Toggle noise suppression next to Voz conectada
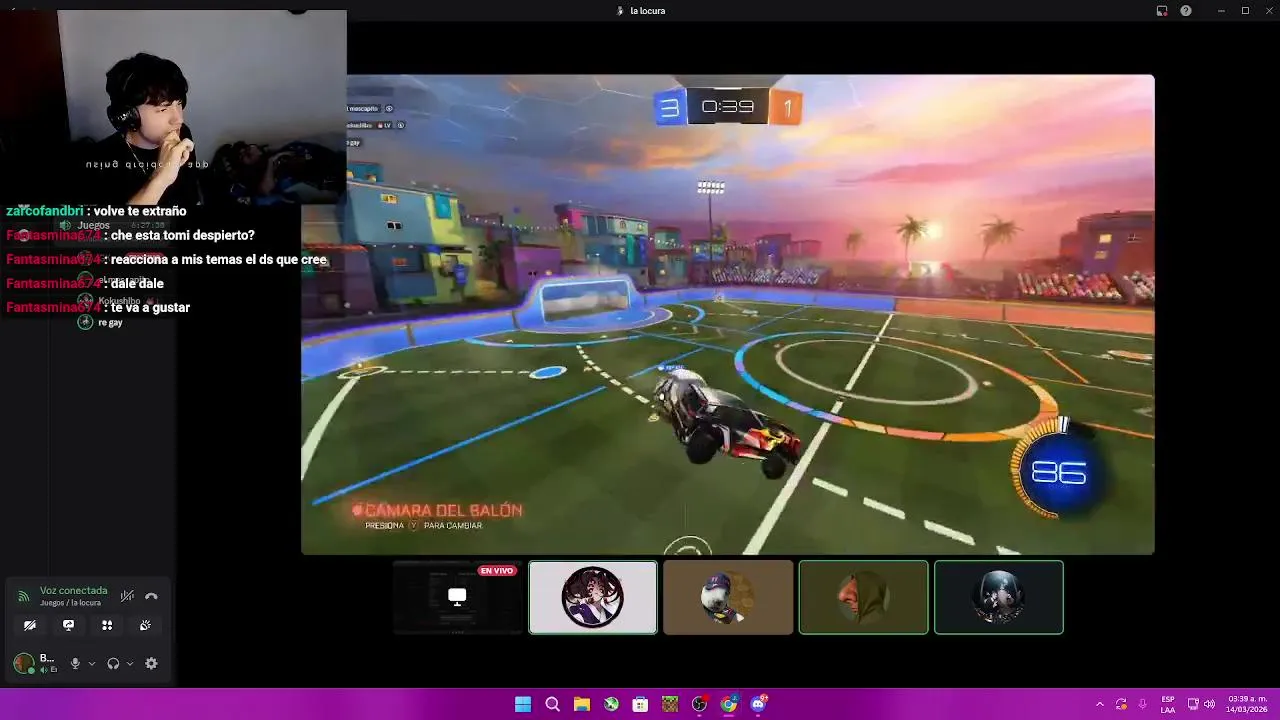 [127, 596]
